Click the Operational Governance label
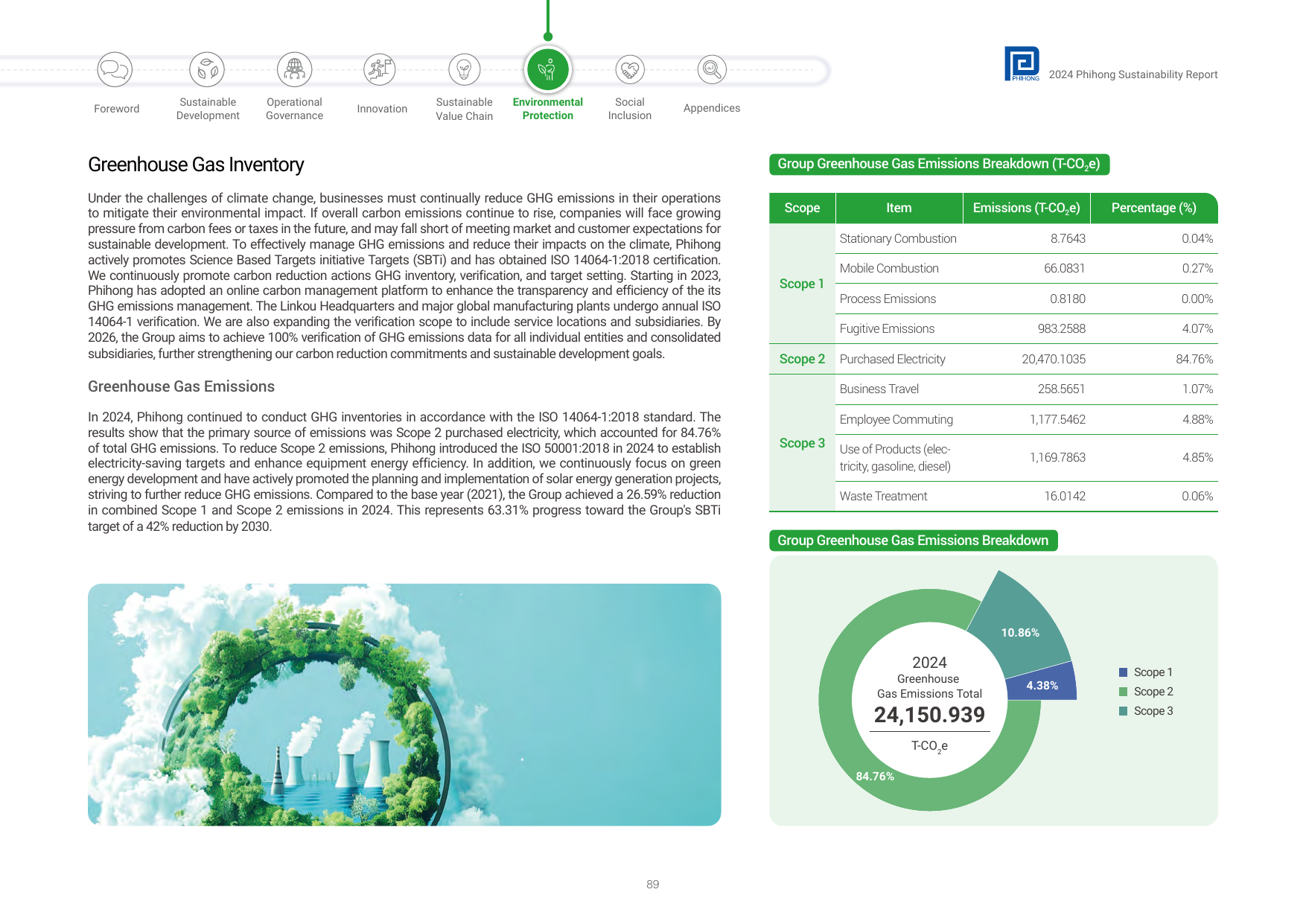The height and width of the screenshot is (924, 1306). click(295, 109)
